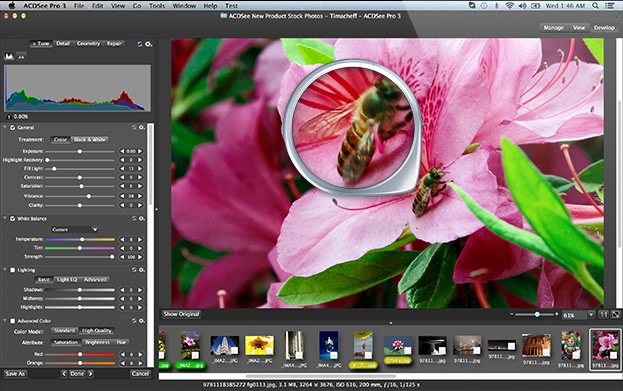This screenshot has width=623, height=391.
Task: Open the zoom percentage dropdown arrow
Action: (591, 315)
